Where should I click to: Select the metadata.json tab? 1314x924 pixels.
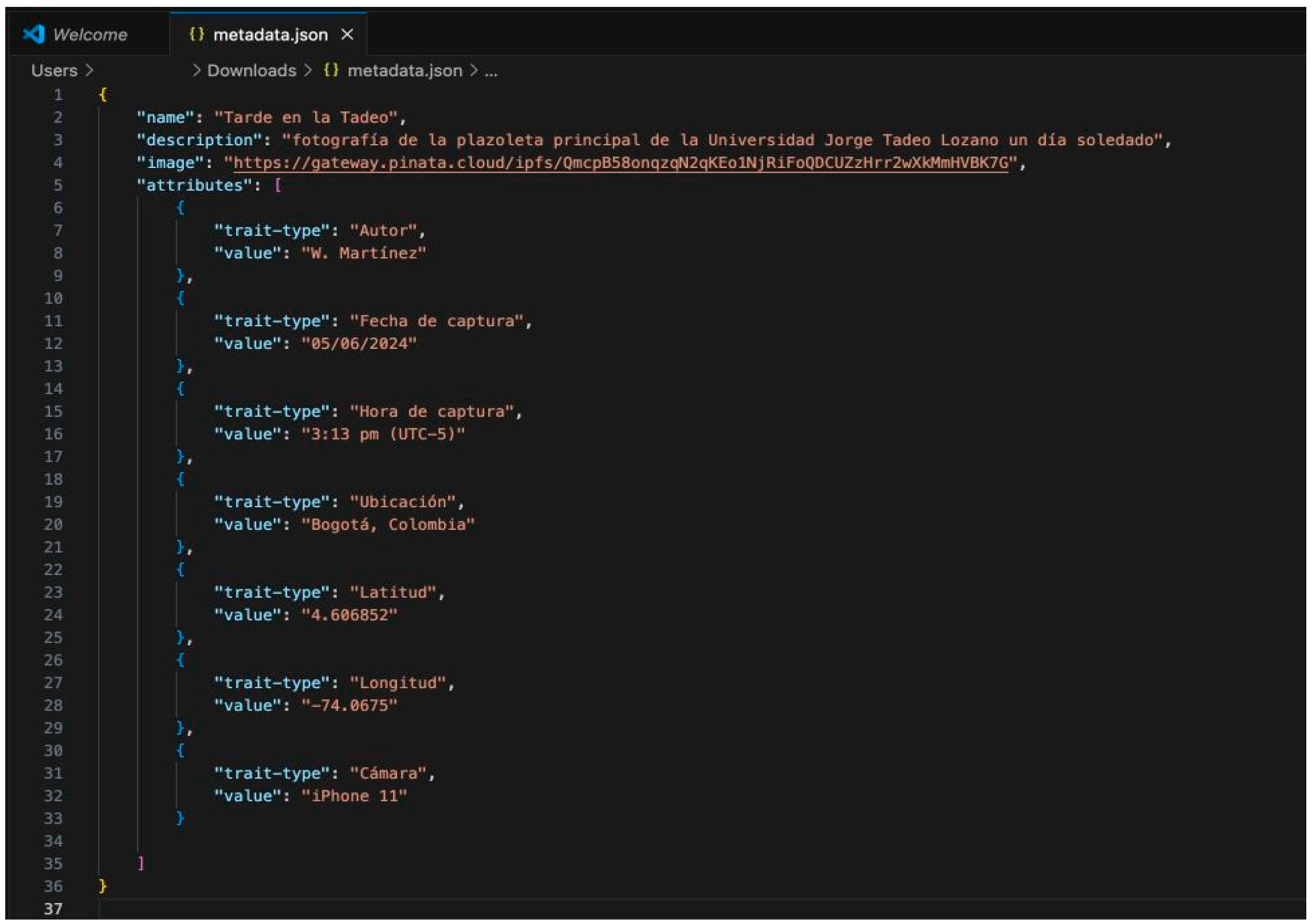click(270, 35)
